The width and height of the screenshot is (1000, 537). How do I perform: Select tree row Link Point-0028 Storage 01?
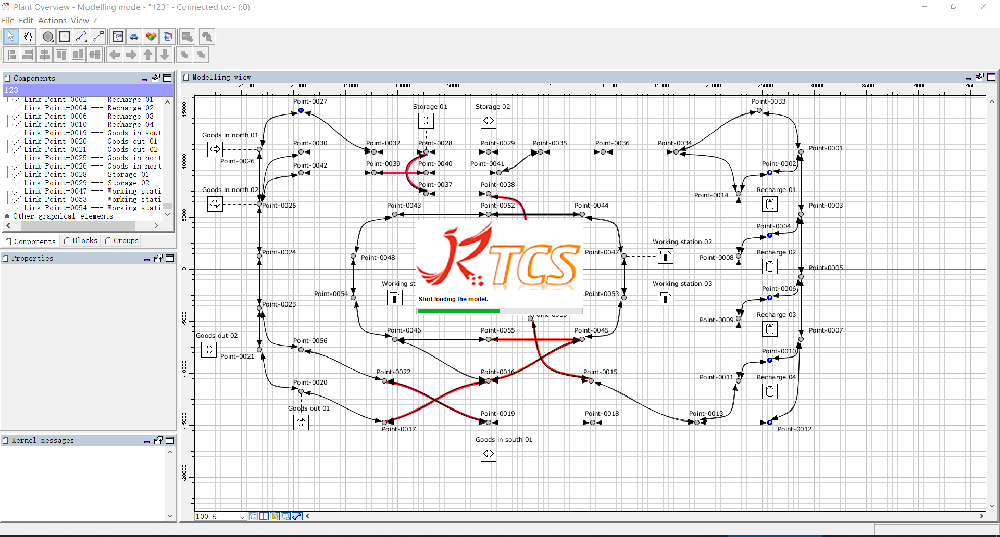(86, 174)
